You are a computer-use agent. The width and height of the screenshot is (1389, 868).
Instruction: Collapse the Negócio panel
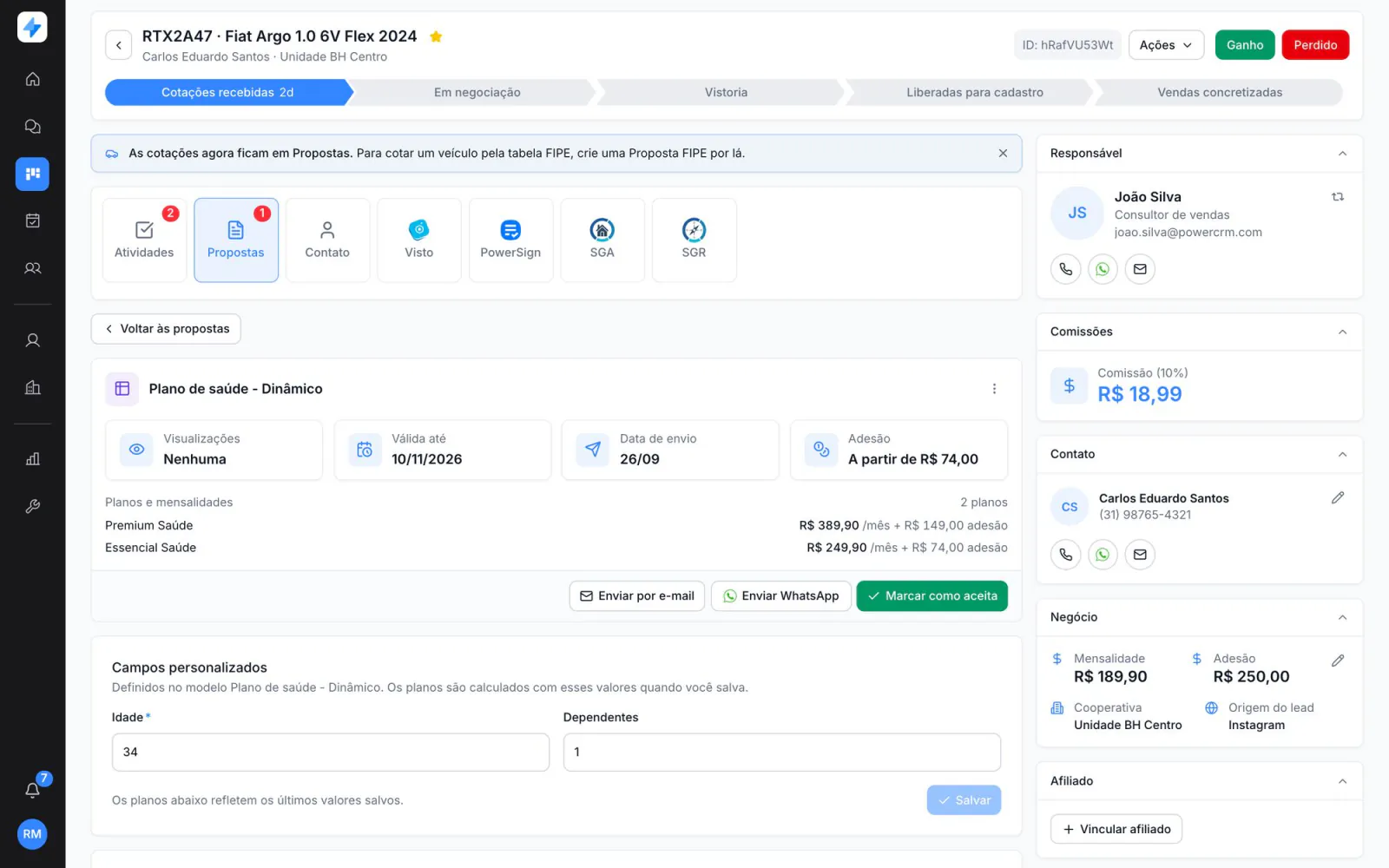[x=1342, y=617]
